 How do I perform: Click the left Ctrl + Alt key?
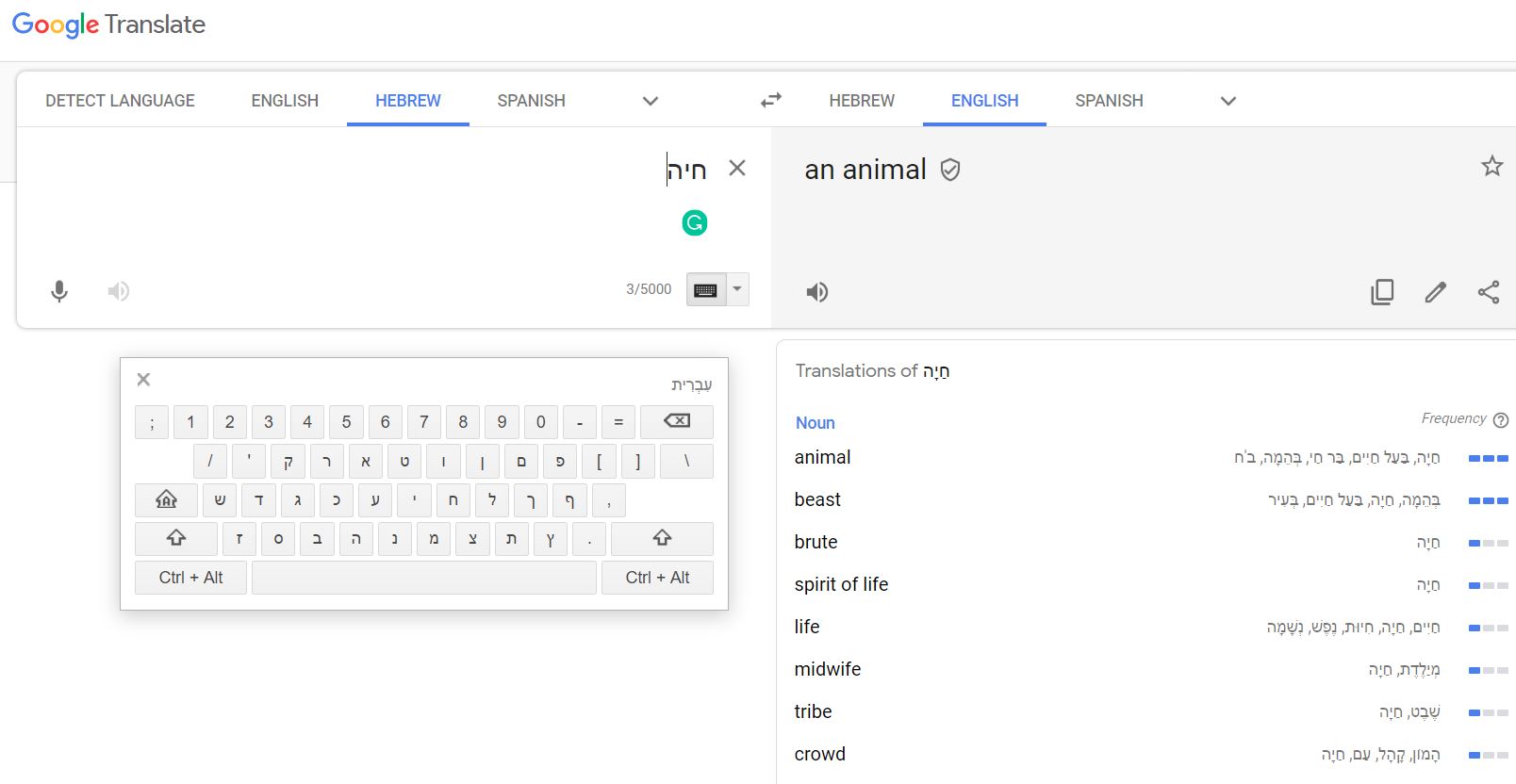[190, 578]
